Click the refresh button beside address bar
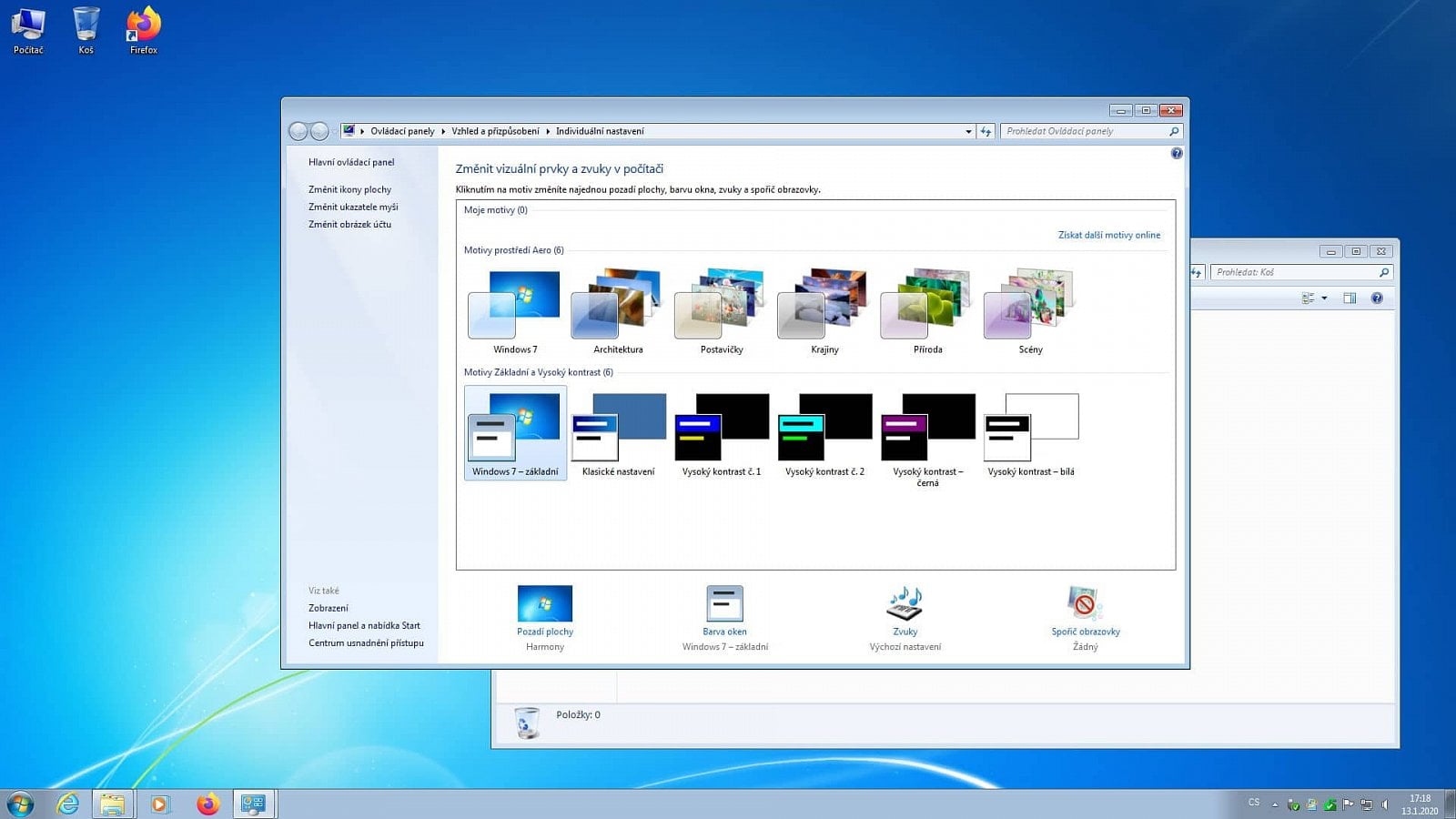 (x=986, y=131)
